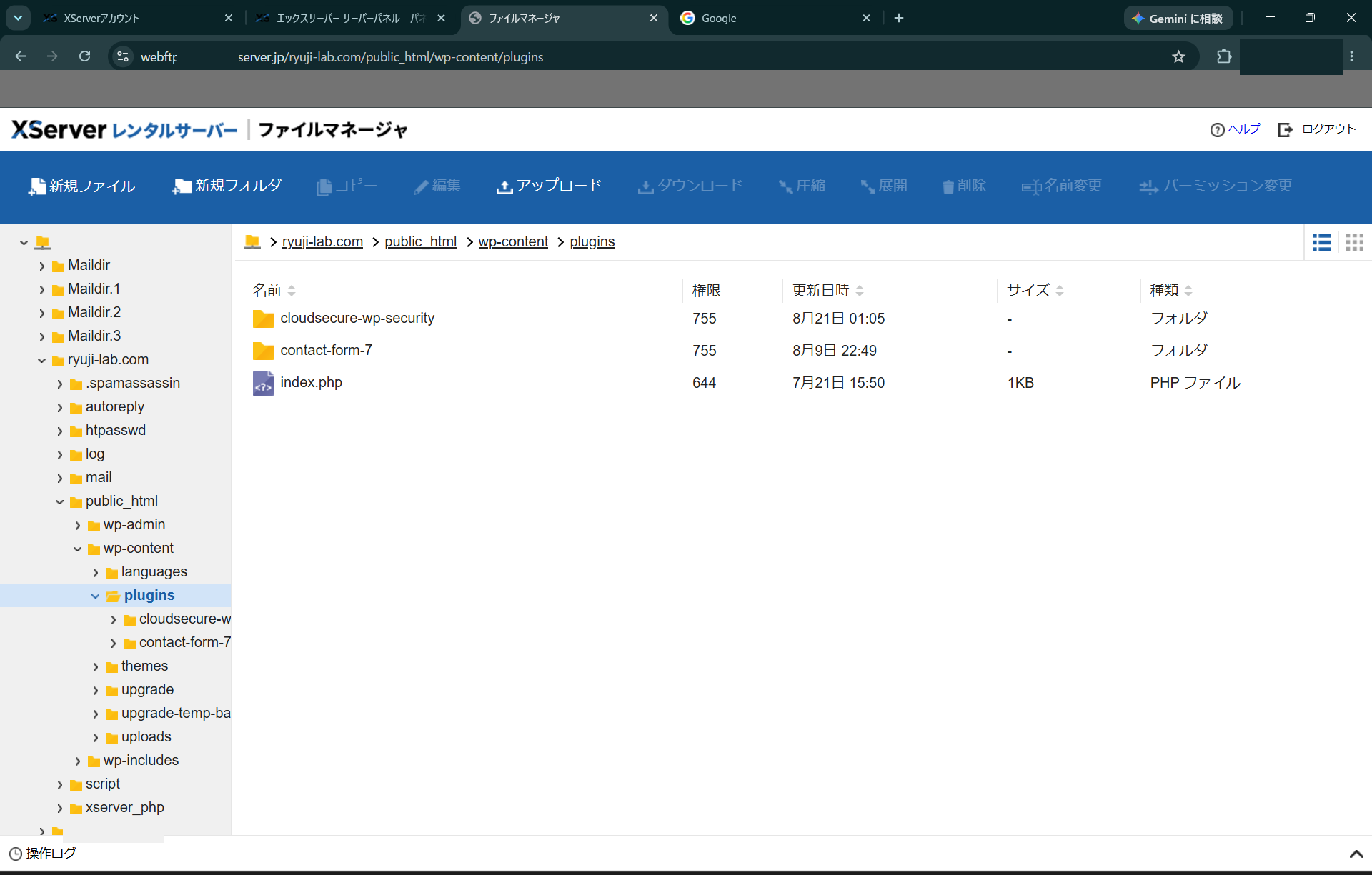This screenshot has width=1372, height=875.
Task: Click the public_html breadcrumb link
Action: point(420,241)
